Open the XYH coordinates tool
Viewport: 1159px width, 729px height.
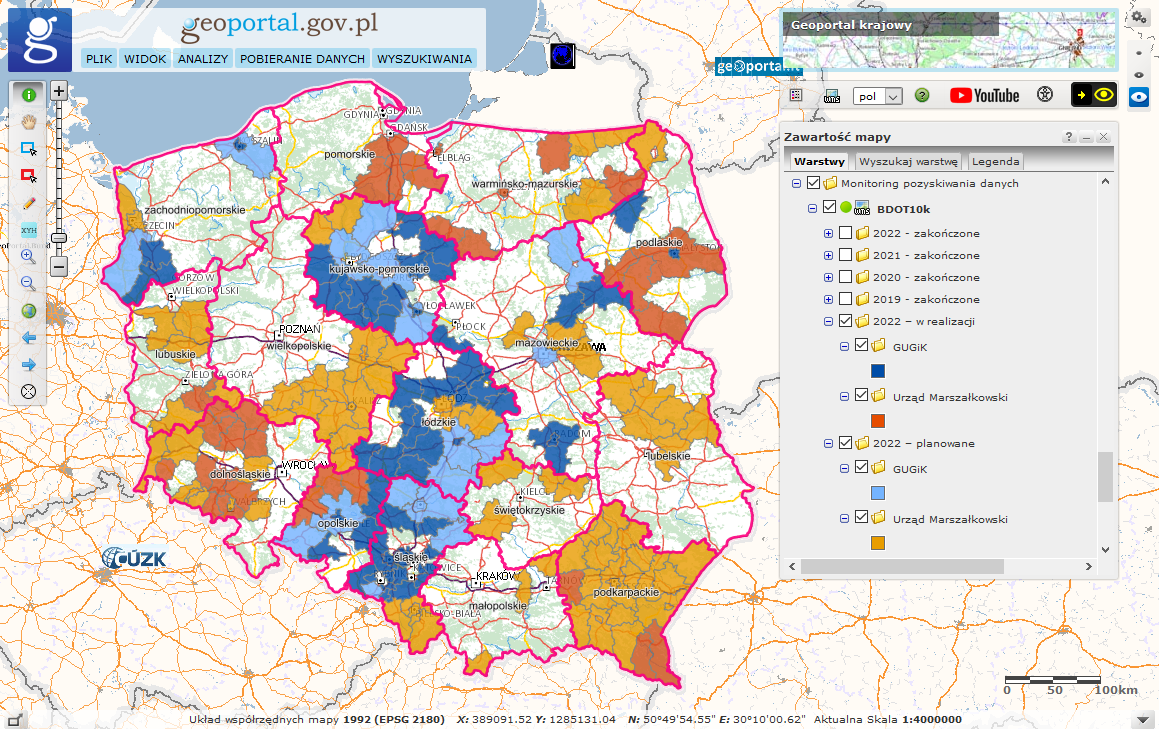(29, 230)
